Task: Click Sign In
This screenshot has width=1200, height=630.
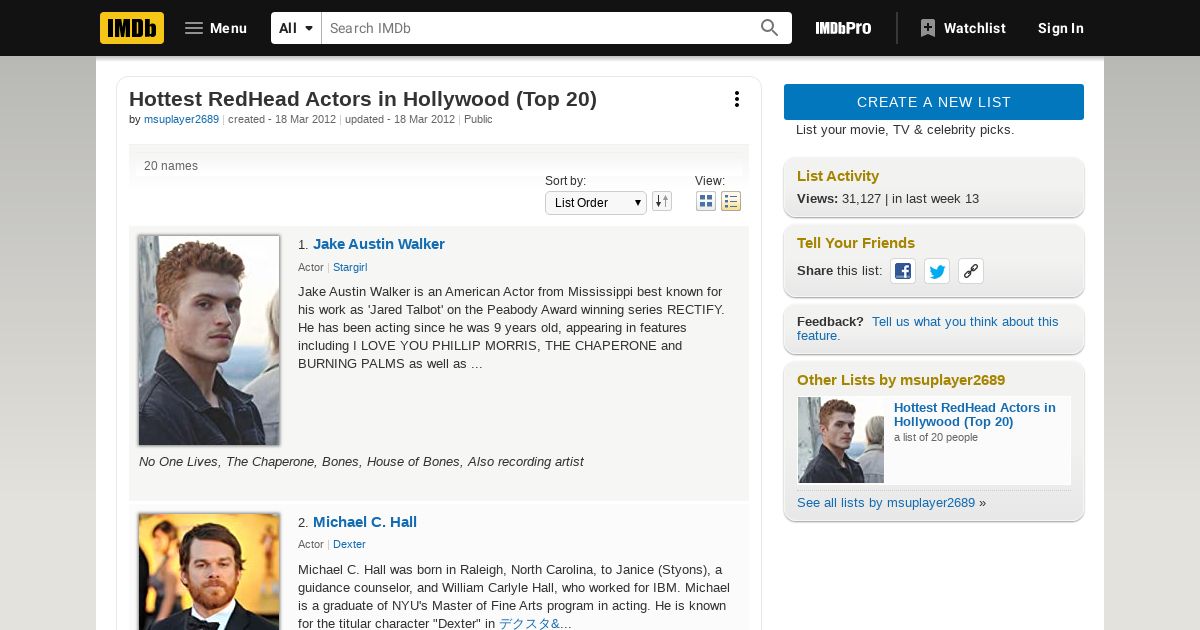Action: pos(1061,28)
